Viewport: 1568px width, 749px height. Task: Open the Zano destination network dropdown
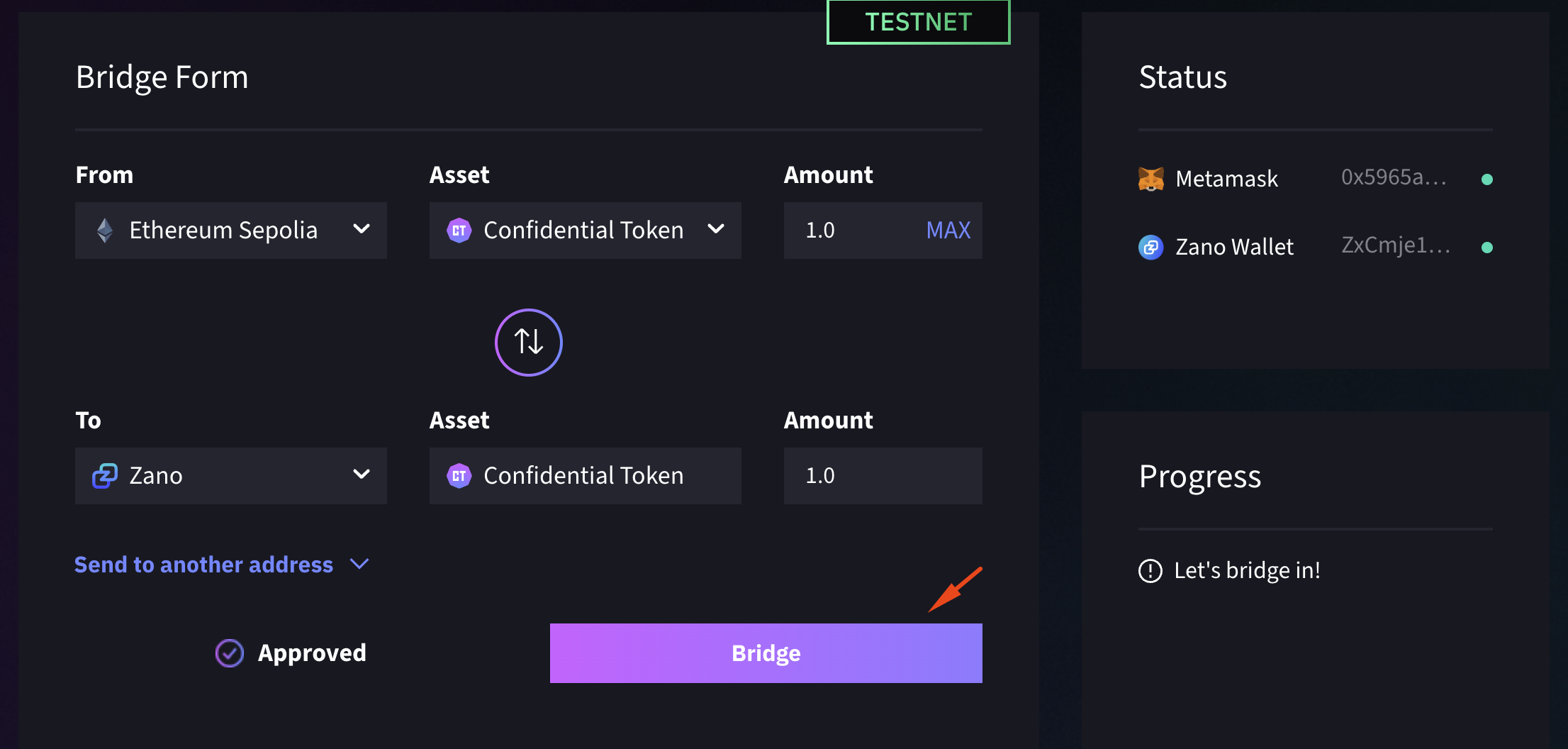[230, 476]
